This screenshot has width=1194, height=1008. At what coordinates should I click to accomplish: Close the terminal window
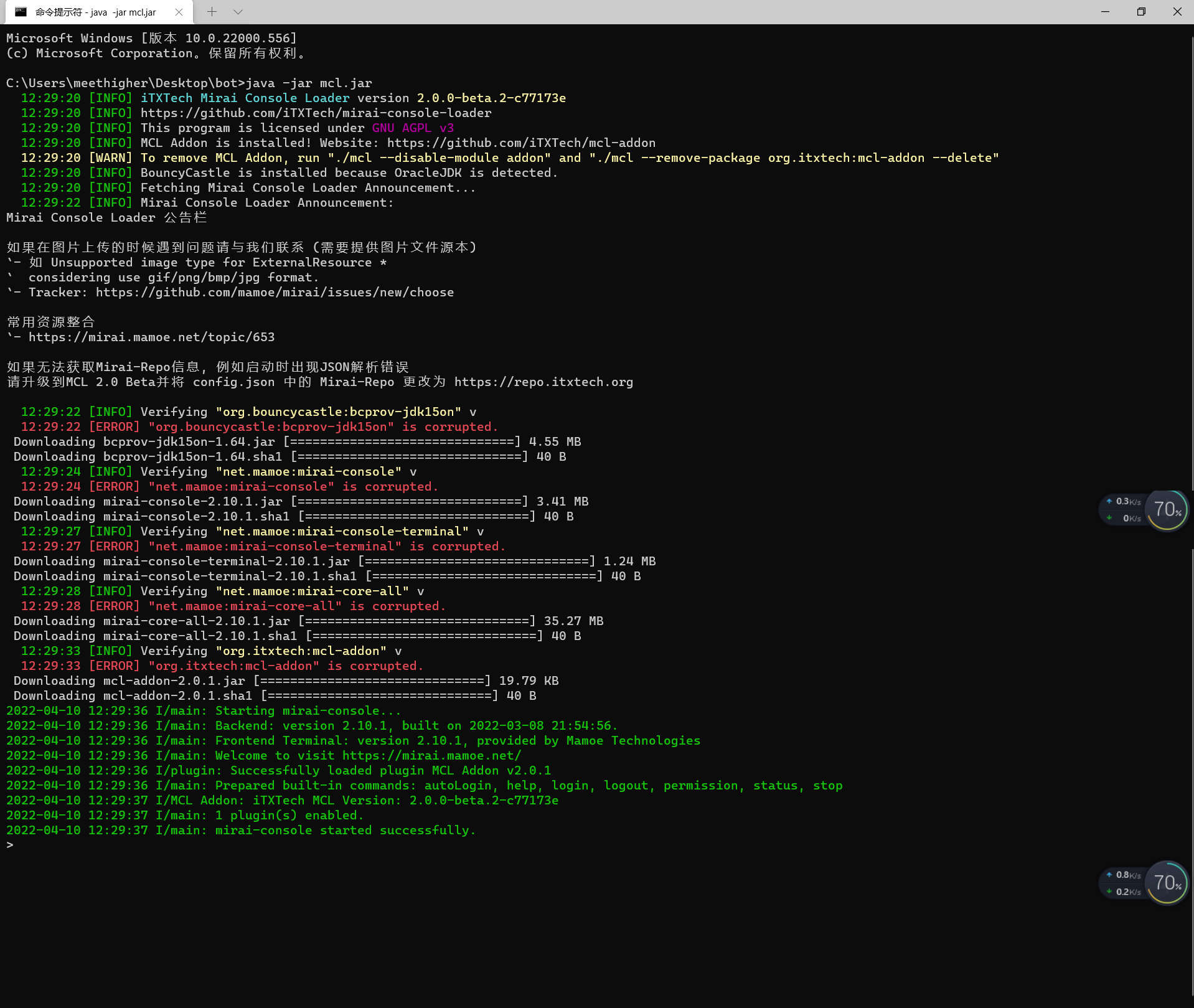[x=1177, y=12]
